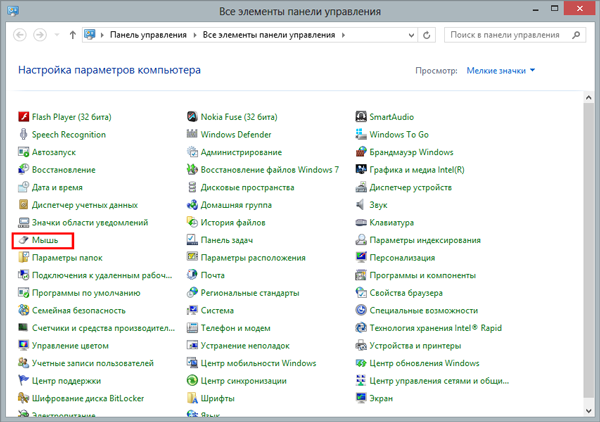Click the Шрифты fonts icon
The image size is (600, 422).
[192, 398]
